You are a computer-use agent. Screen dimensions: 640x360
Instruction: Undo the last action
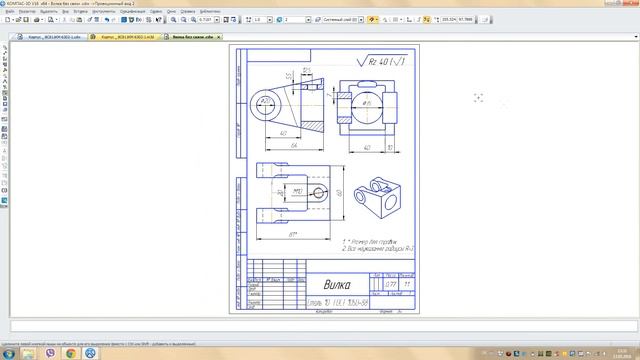pyautogui.click(x=107, y=20)
